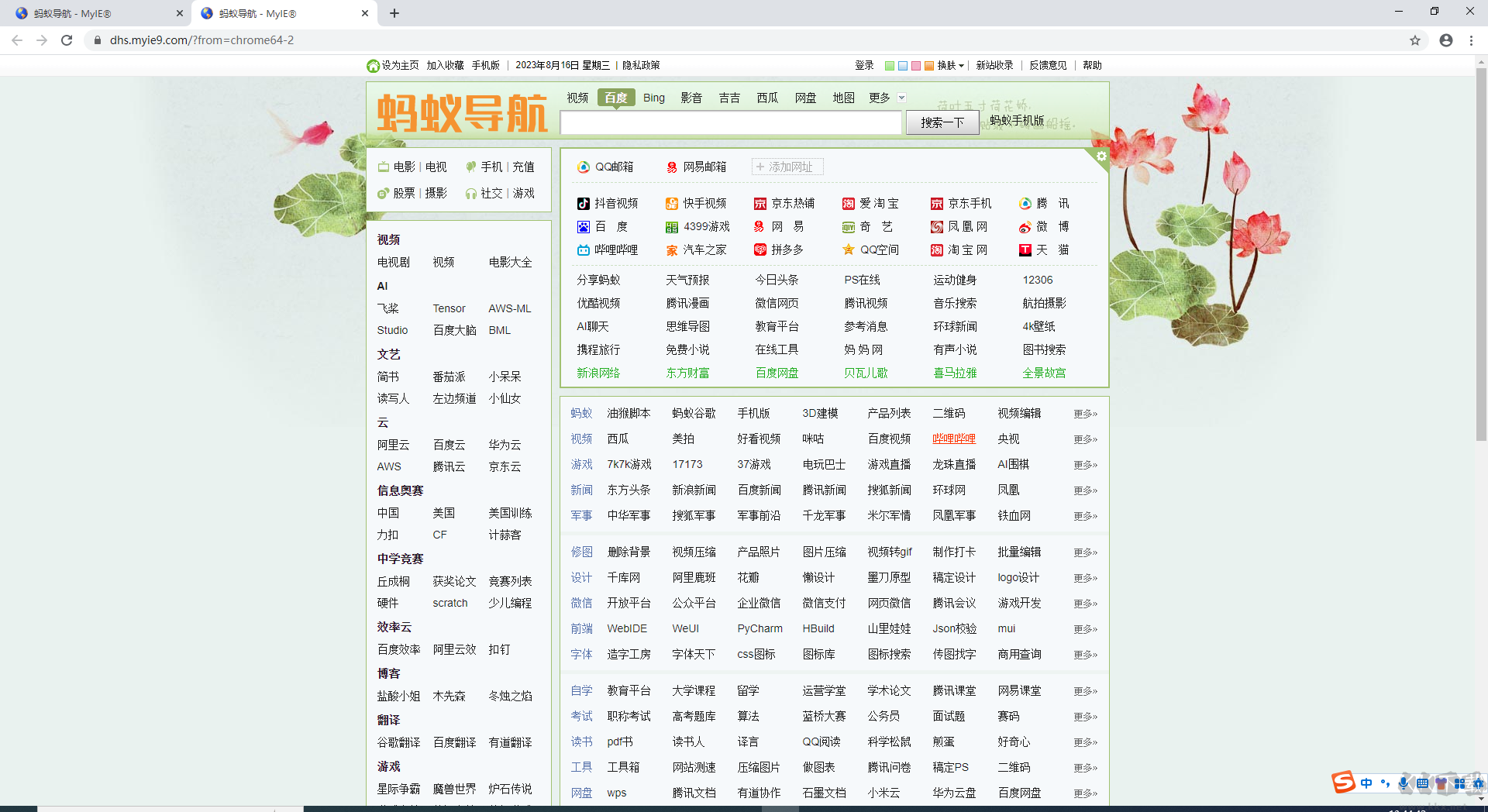Toggle Chinese/English with the 中 button
1488x812 pixels.
point(1366,783)
